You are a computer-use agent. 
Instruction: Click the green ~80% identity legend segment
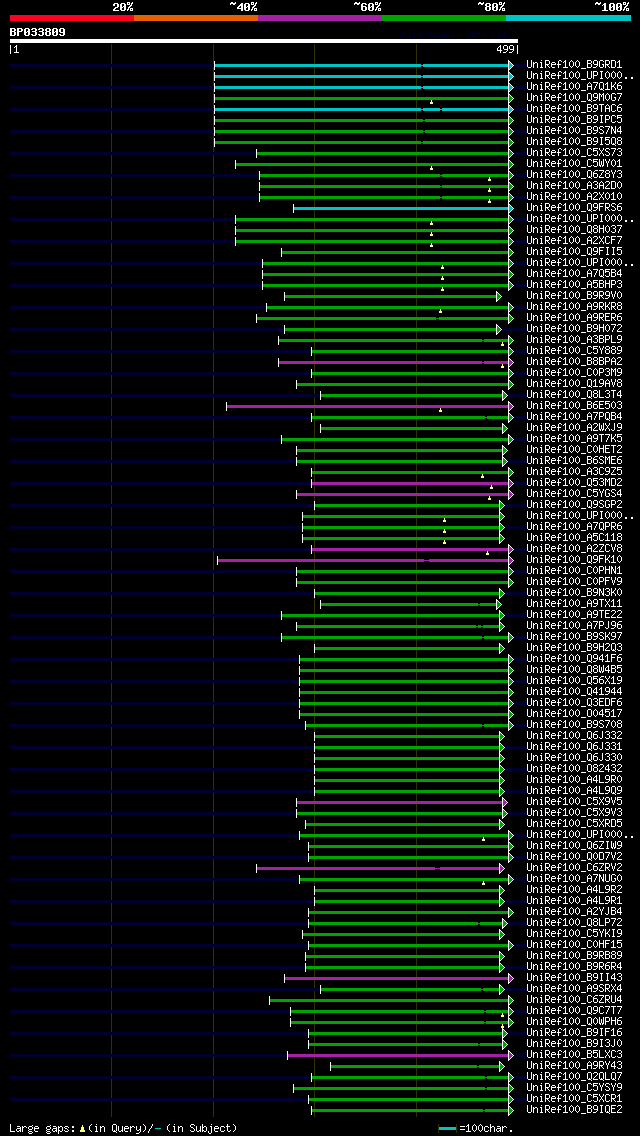point(444,17)
